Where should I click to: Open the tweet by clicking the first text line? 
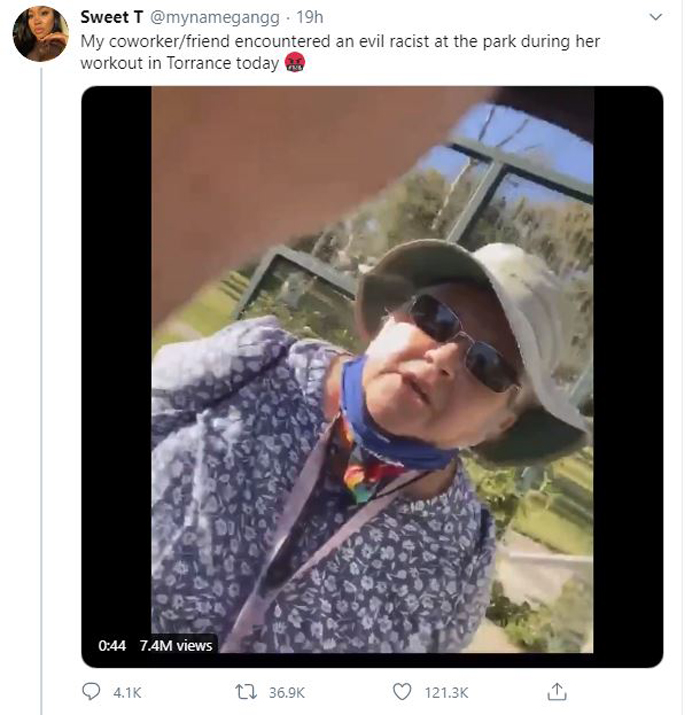(340, 41)
